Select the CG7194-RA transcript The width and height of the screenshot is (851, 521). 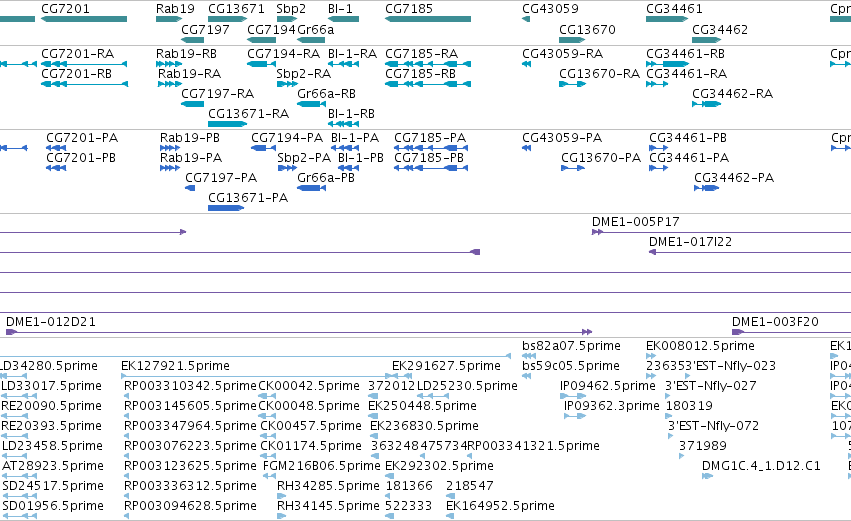[x=261, y=64]
